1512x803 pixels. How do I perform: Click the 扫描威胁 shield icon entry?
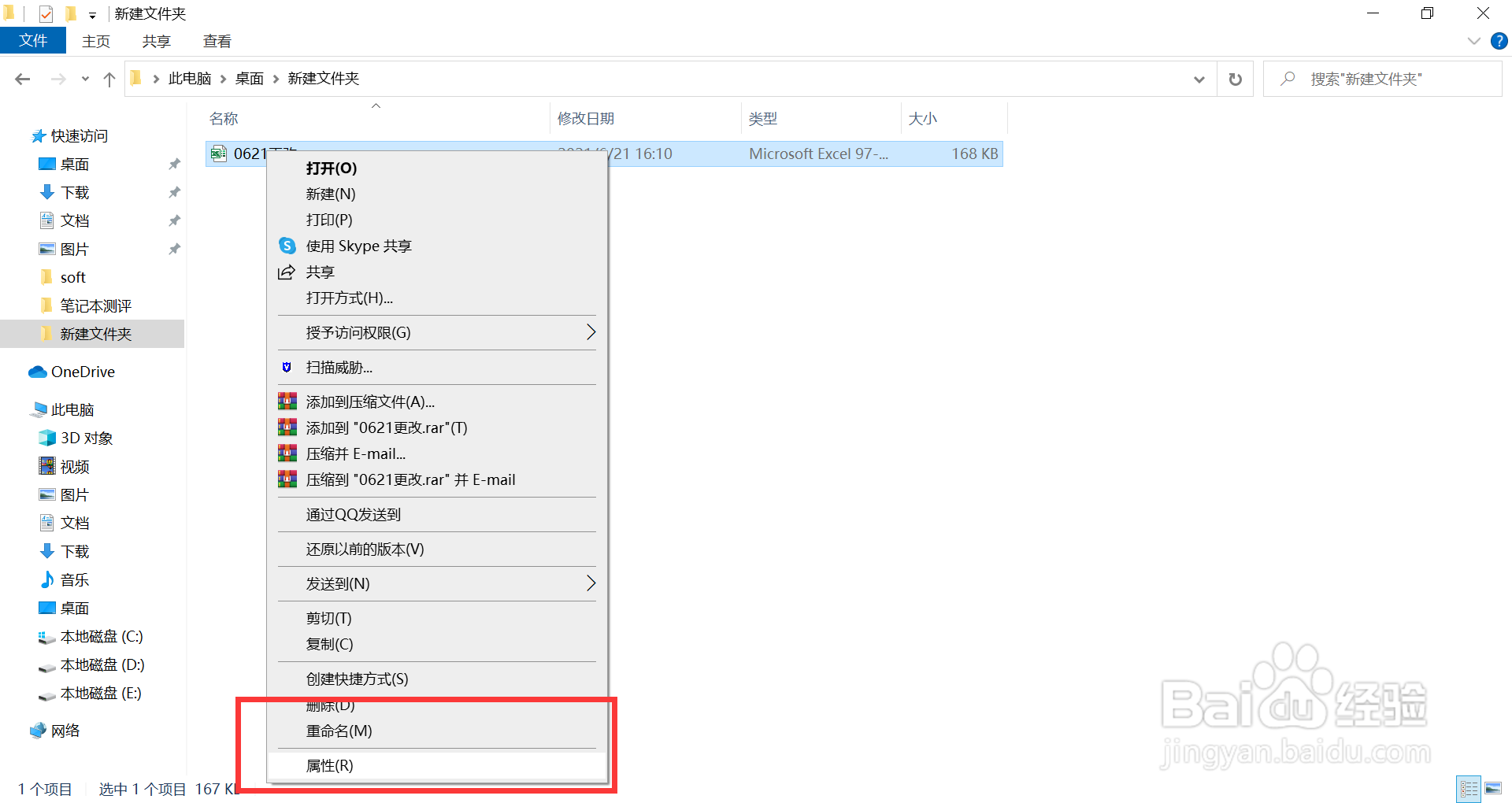(437, 367)
